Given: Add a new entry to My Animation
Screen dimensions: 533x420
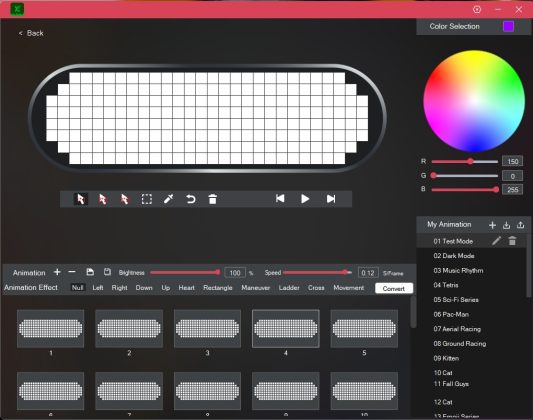Looking at the screenshot, I should tap(492, 225).
